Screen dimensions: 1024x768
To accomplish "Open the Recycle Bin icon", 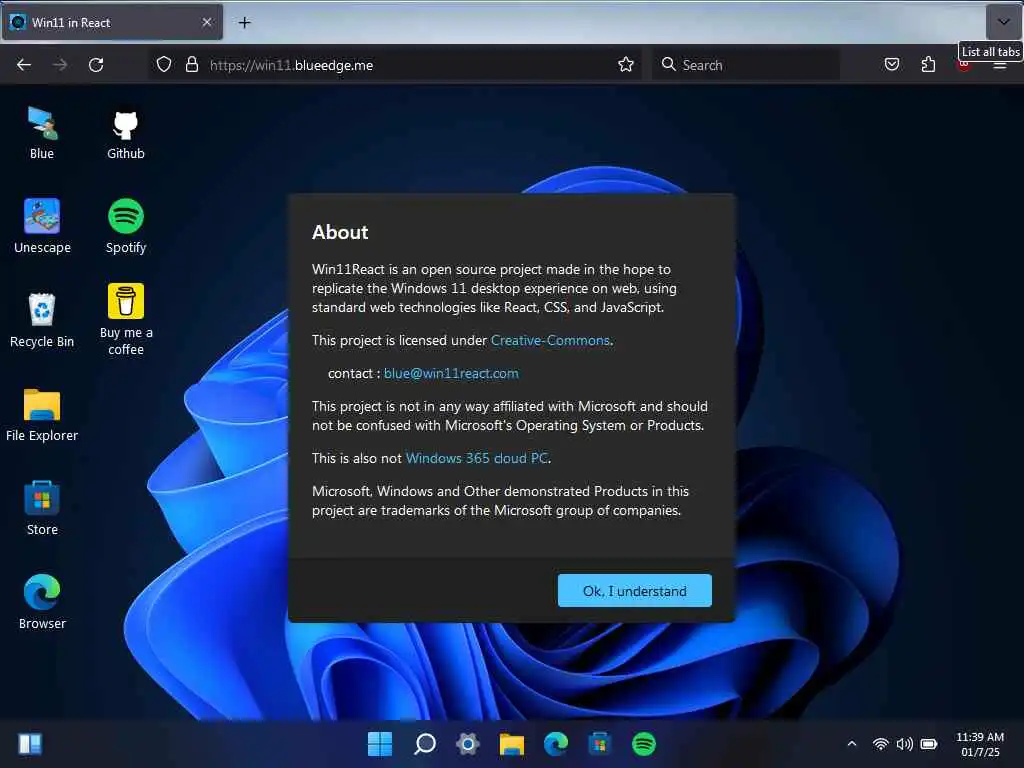I will click(x=42, y=320).
